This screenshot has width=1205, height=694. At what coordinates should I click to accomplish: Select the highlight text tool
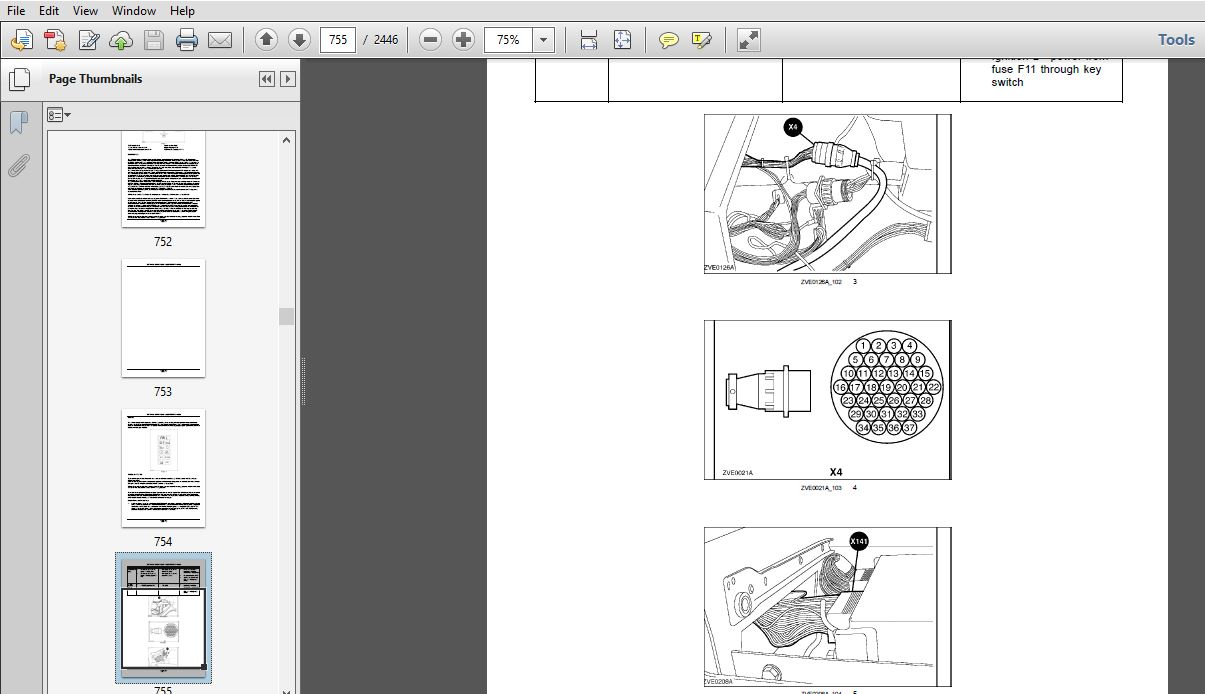702,40
